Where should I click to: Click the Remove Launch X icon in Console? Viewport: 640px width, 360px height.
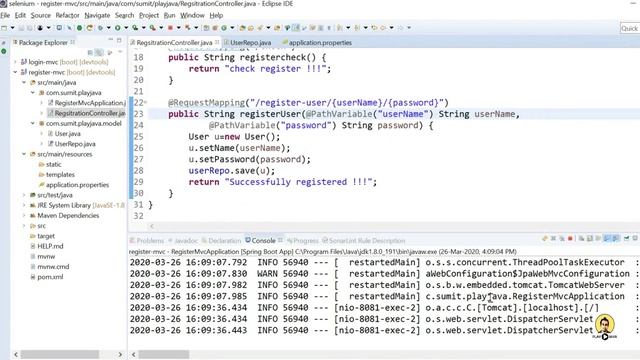(553, 238)
